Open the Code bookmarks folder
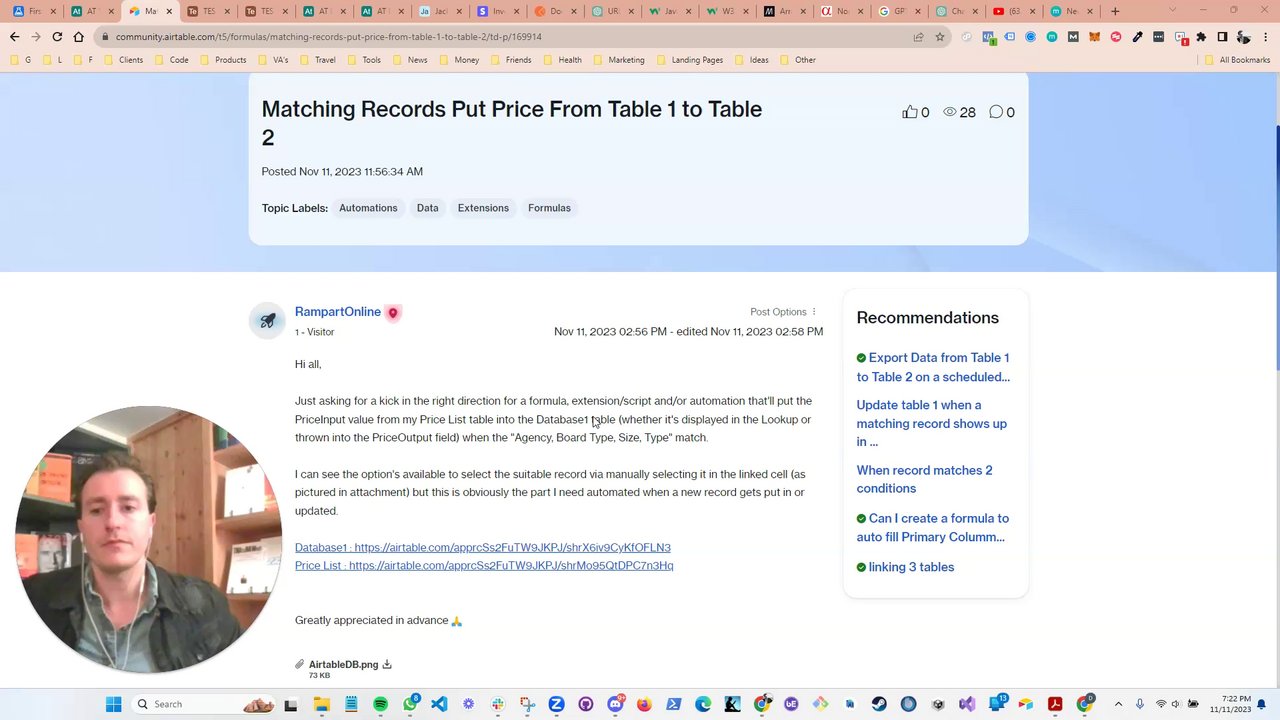1280x720 pixels. tap(172, 60)
